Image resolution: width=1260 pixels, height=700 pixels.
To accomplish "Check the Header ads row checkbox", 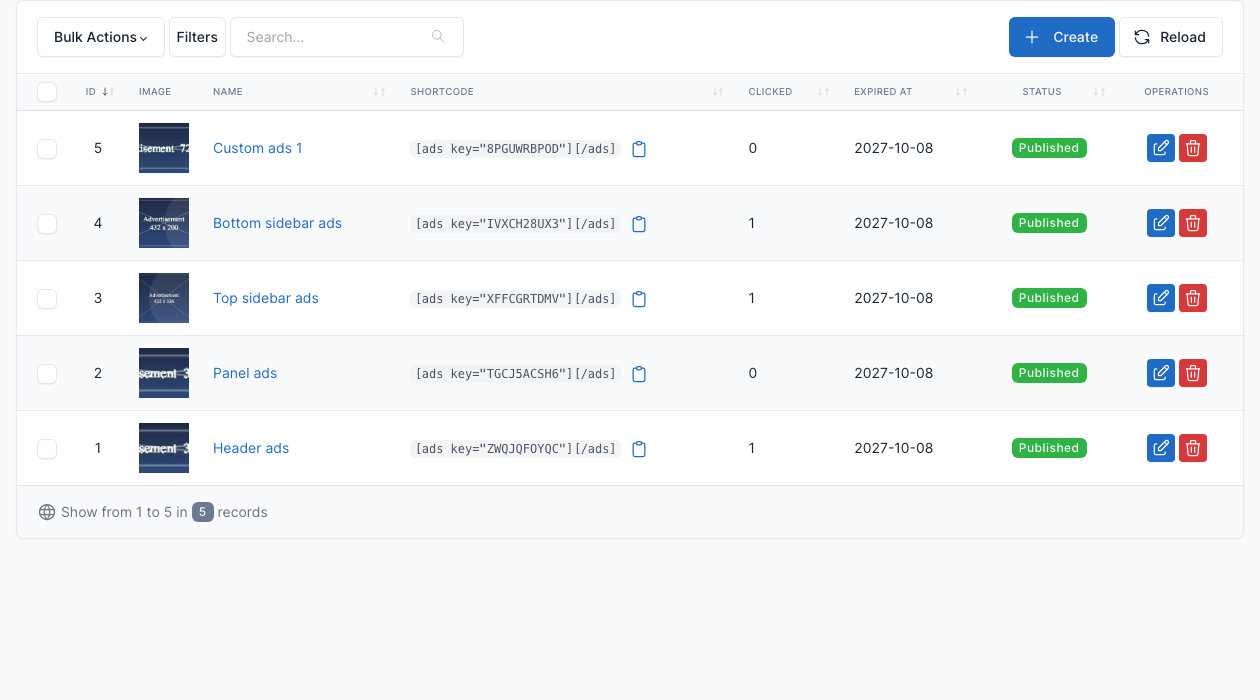I will coord(47,449).
